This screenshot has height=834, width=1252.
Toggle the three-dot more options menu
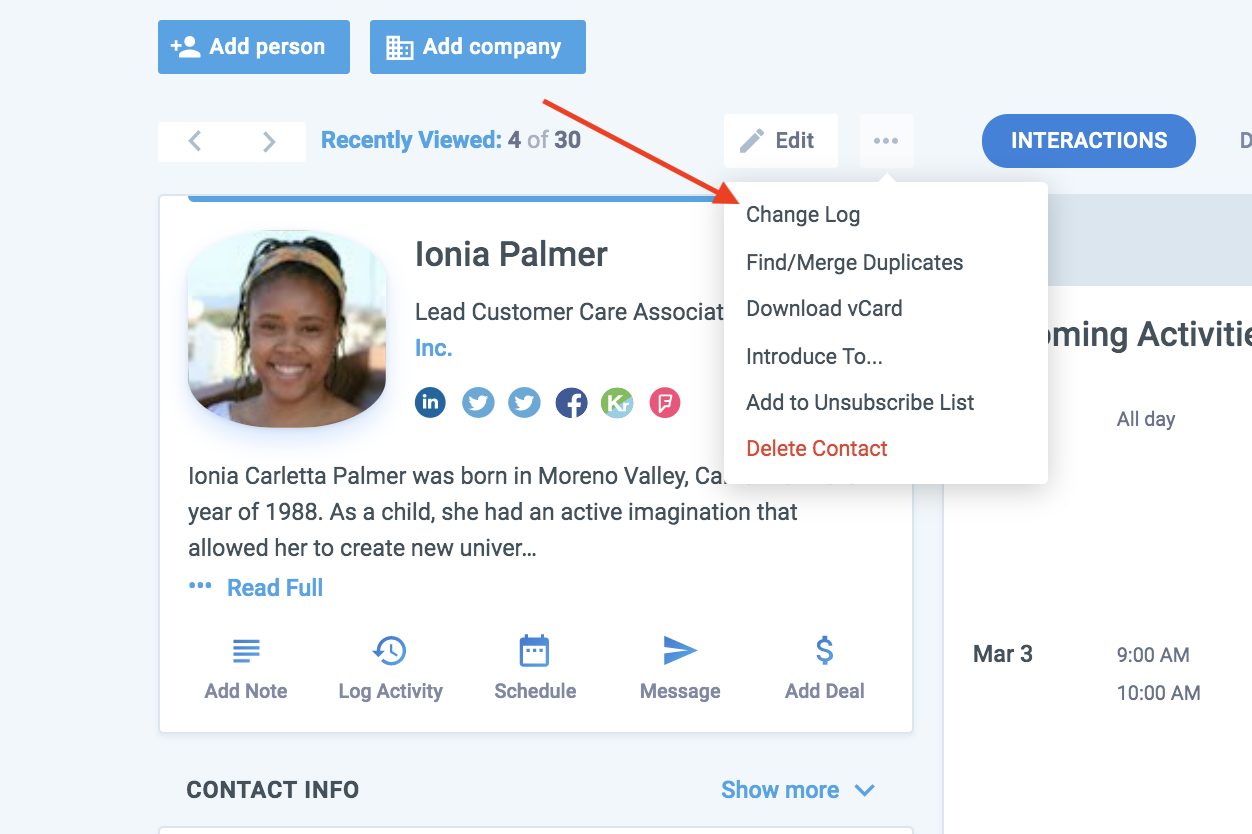[x=886, y=141]
